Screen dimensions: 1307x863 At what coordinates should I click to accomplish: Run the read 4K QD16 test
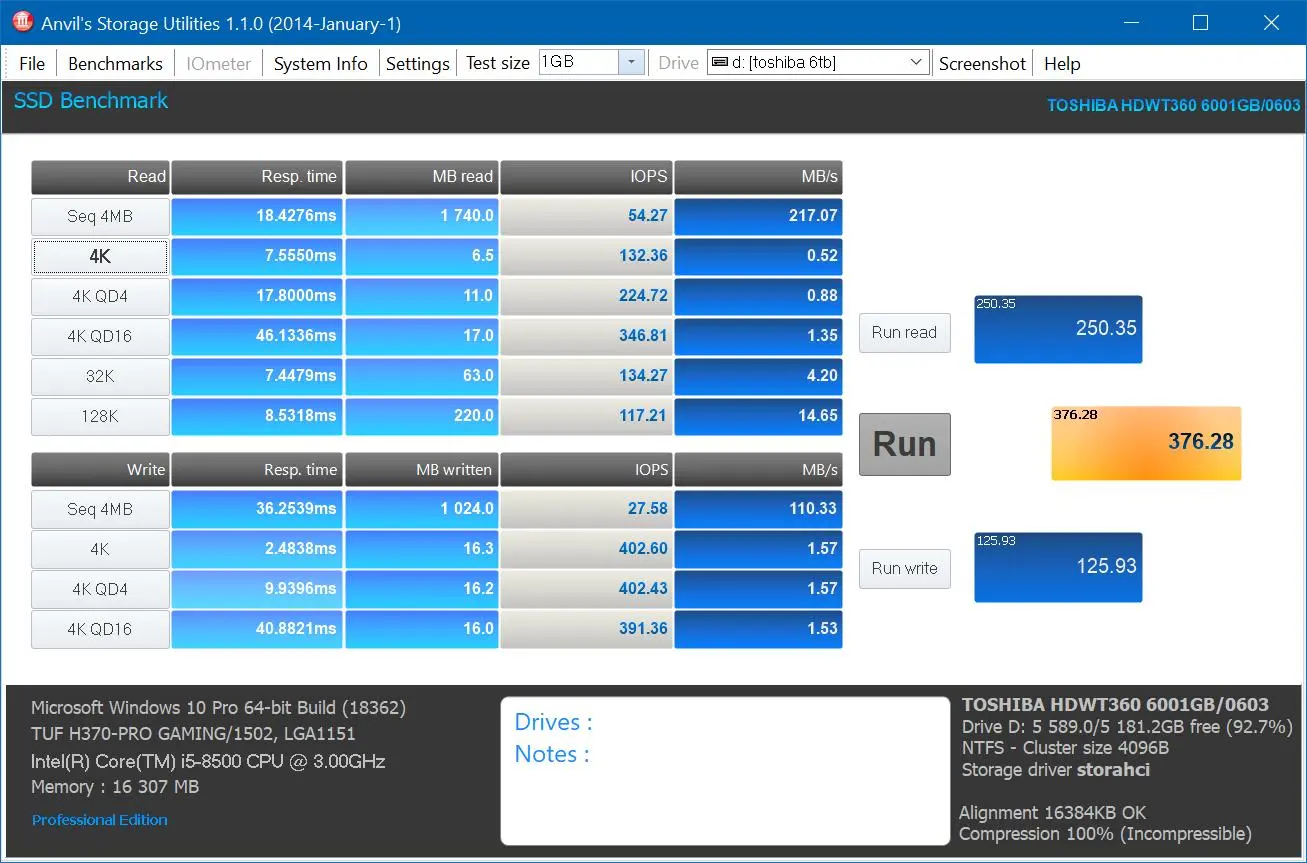[100, 336]
